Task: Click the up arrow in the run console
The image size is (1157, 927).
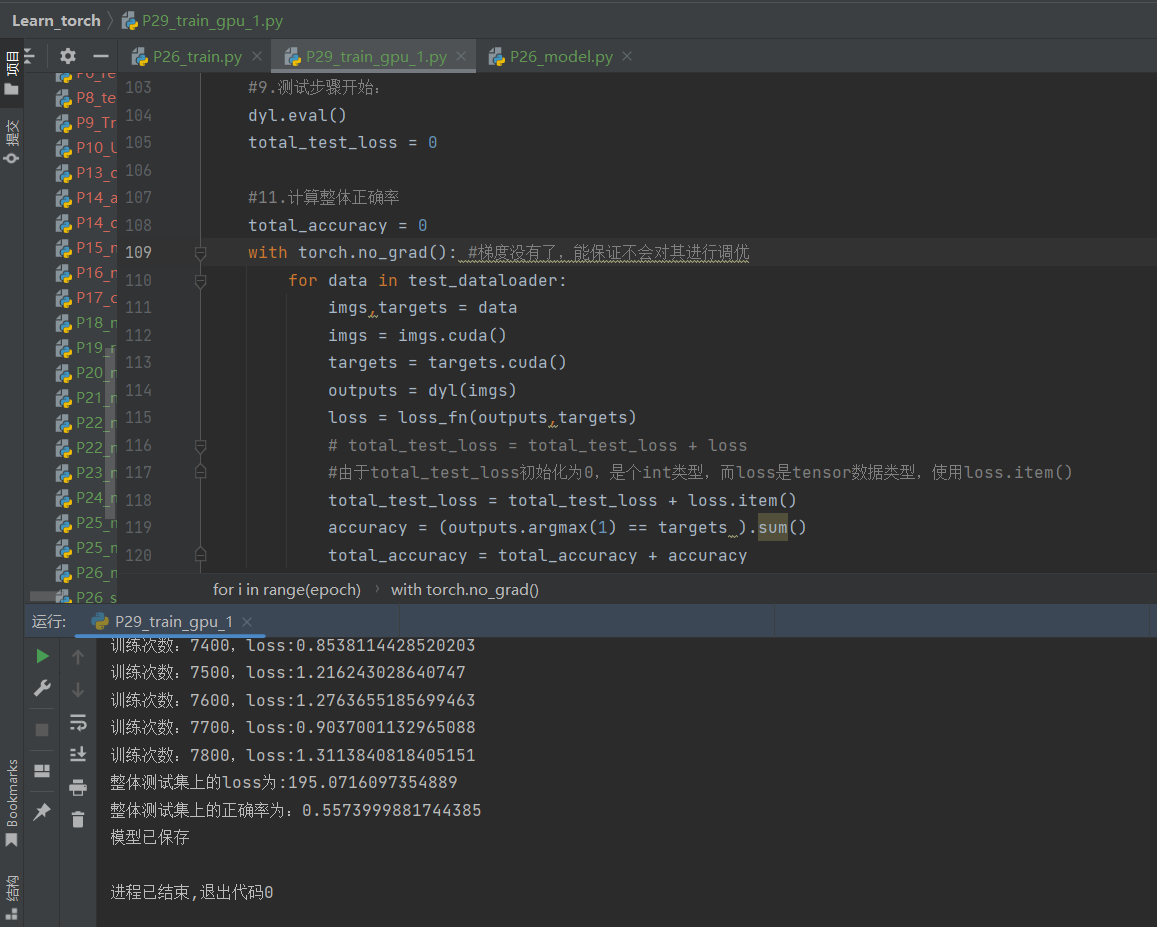Action: tap(78, 656)
